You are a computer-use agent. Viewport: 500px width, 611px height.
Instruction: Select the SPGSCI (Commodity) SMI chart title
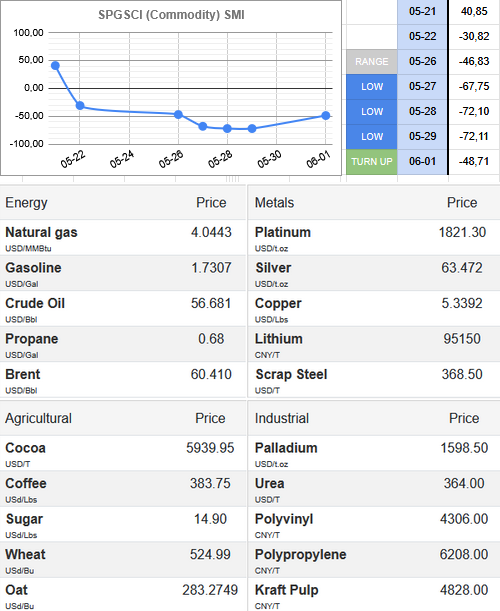[171, 15]
